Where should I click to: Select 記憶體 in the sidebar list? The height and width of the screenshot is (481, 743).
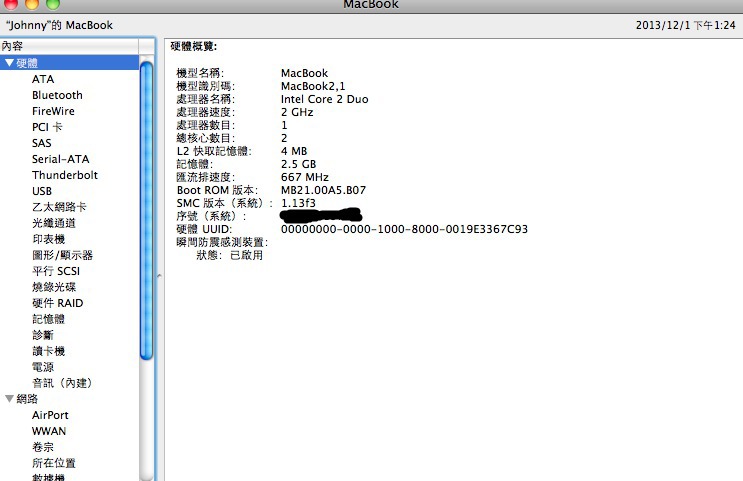[48, 319]
